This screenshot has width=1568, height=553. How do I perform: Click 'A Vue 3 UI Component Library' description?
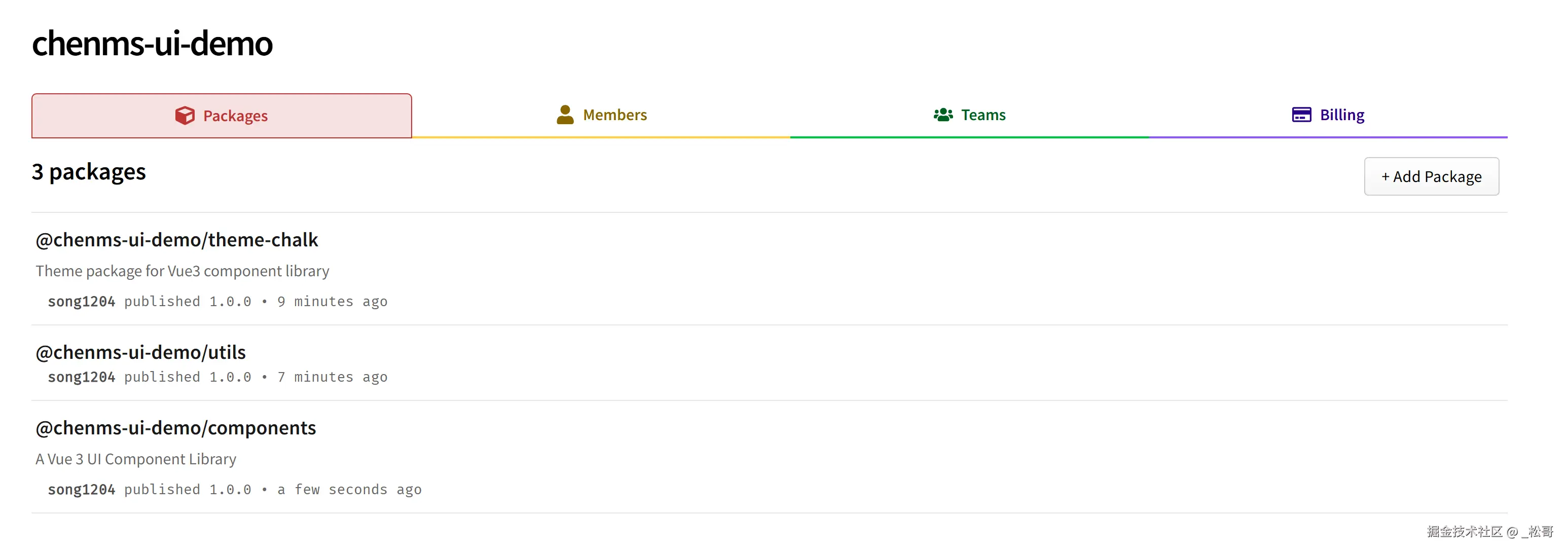pyautogui.click(x=136, y=459)
